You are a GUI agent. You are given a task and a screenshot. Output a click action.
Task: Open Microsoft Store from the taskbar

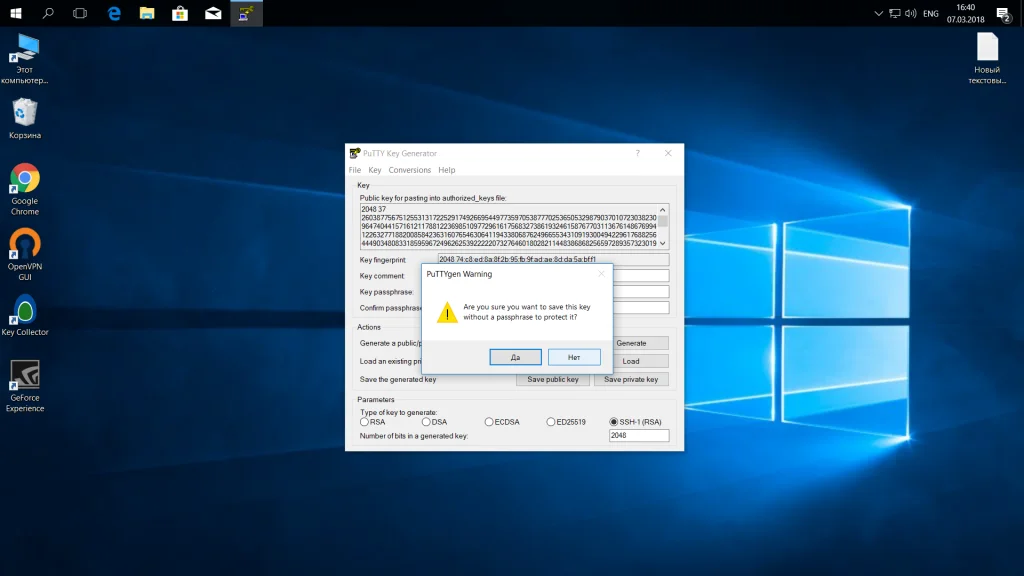tap(180, 13)
